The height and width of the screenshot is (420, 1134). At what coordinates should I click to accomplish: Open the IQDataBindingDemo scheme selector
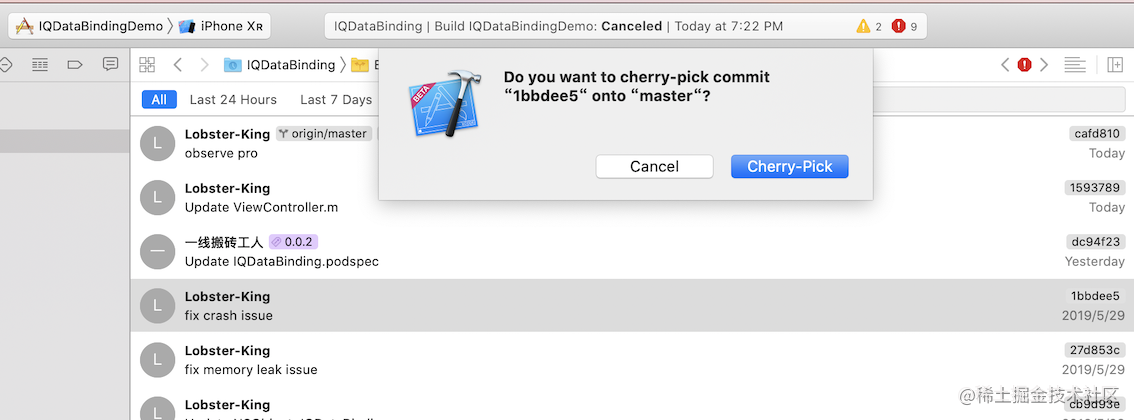[x=90, y=26]
